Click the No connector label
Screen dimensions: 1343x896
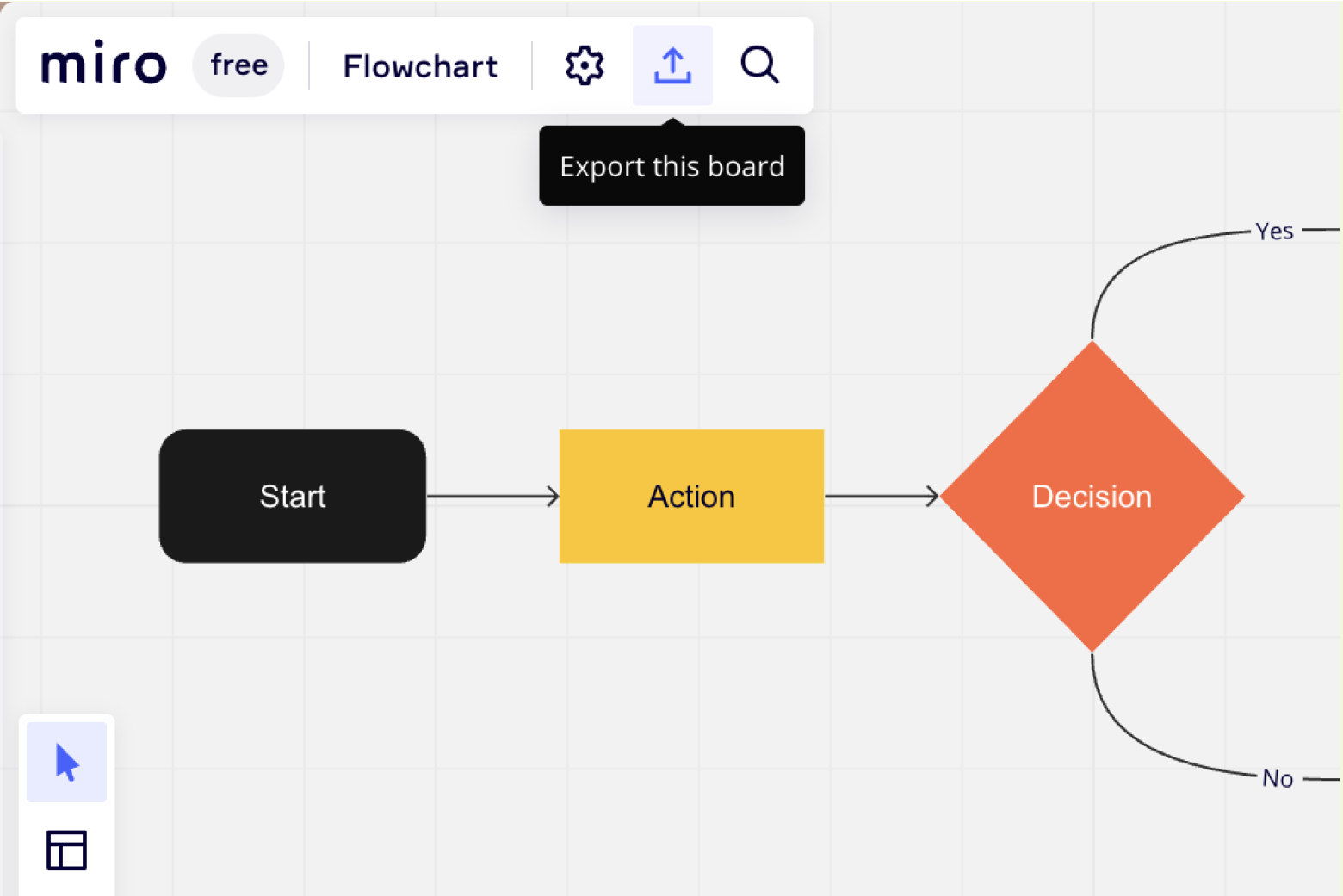tap(1278, 778)
